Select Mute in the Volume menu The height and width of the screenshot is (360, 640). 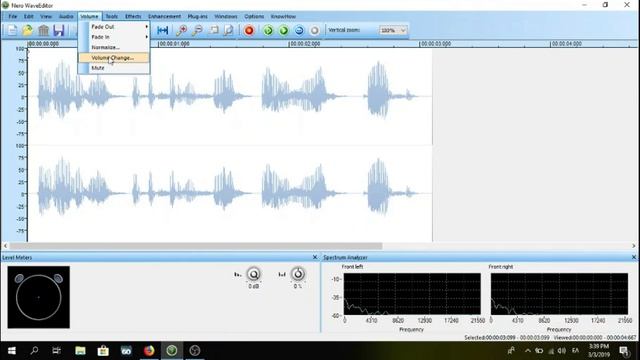114,68
